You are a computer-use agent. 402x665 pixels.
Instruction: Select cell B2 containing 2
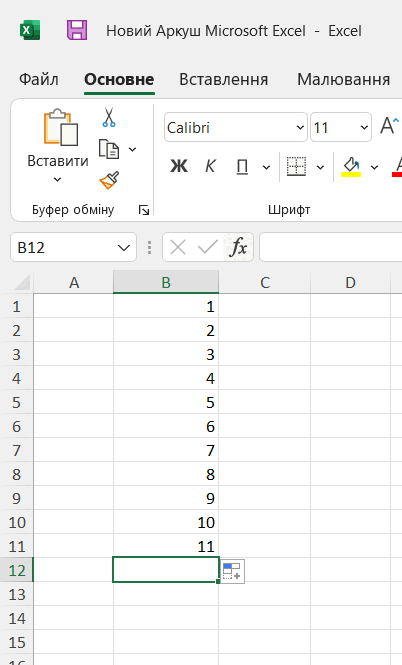pos(166,330)
